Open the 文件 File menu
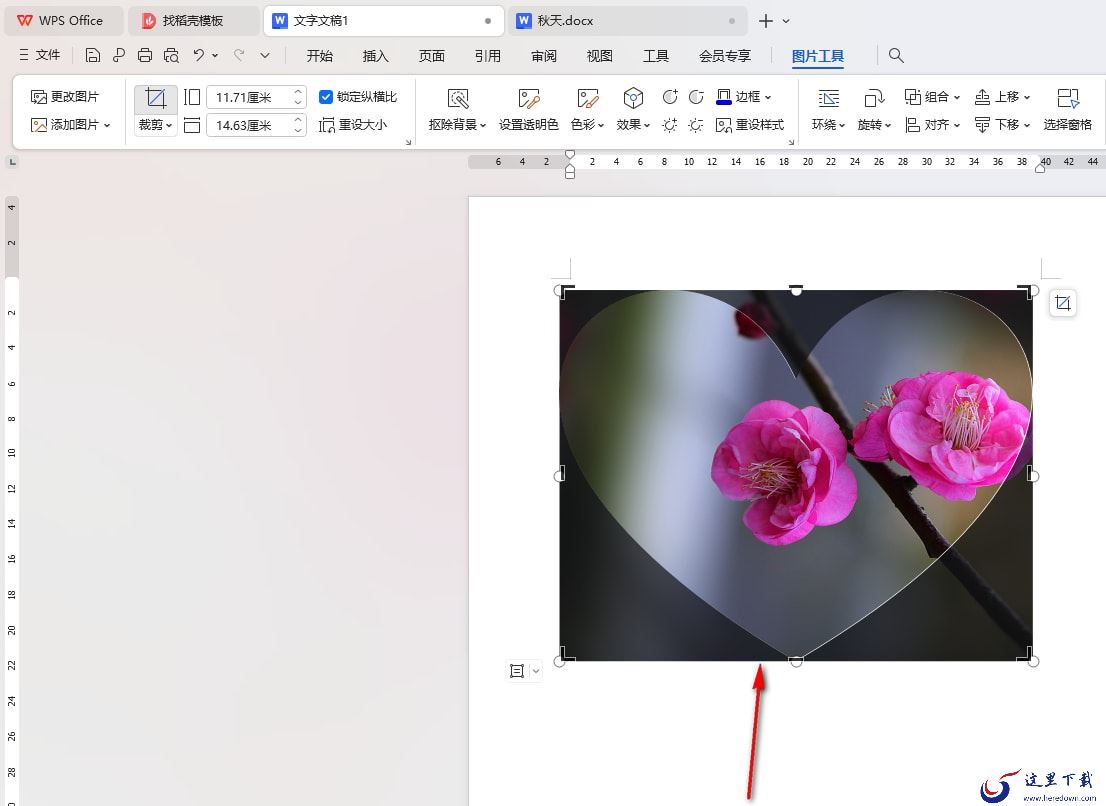1106x806 pixels. tap(40, 55)
